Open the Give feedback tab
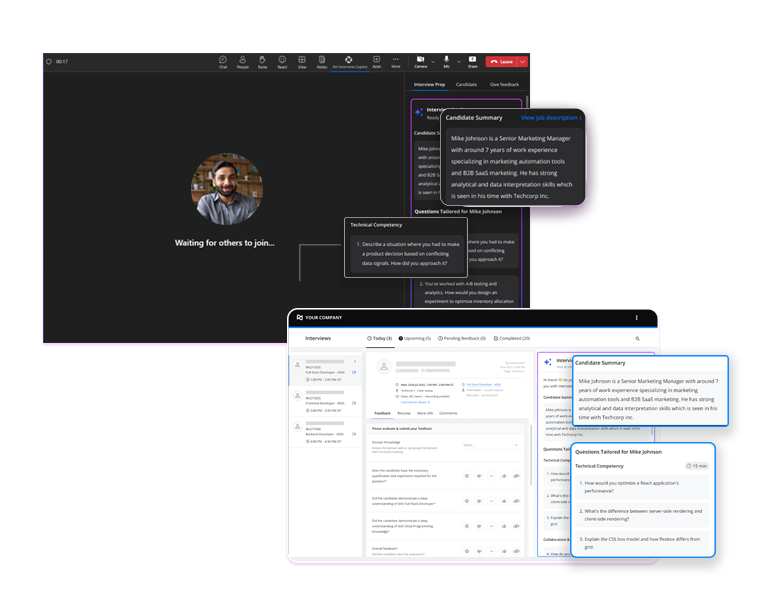 pos(504,85)
